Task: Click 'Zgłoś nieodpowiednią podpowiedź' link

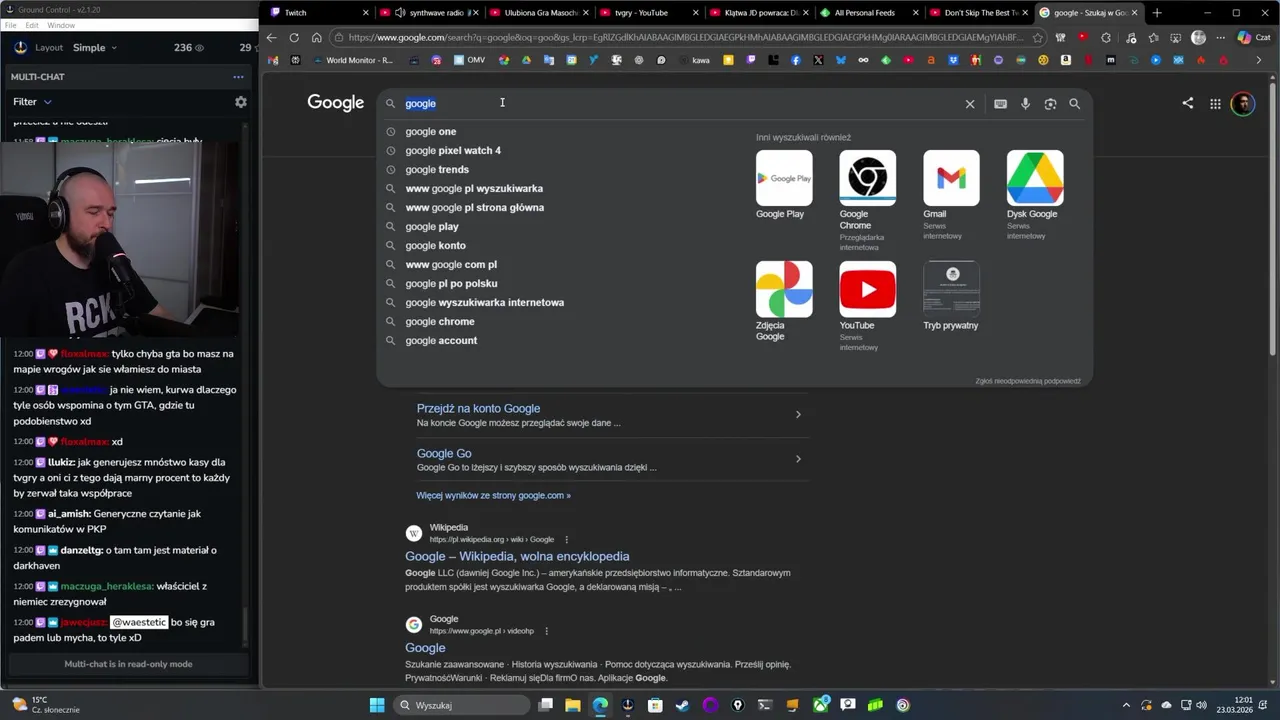Action: point(1027,381)
